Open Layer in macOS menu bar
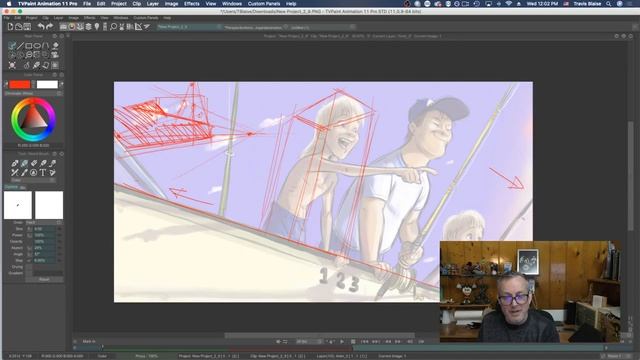640x360 pixels. [x=153, y=4]
